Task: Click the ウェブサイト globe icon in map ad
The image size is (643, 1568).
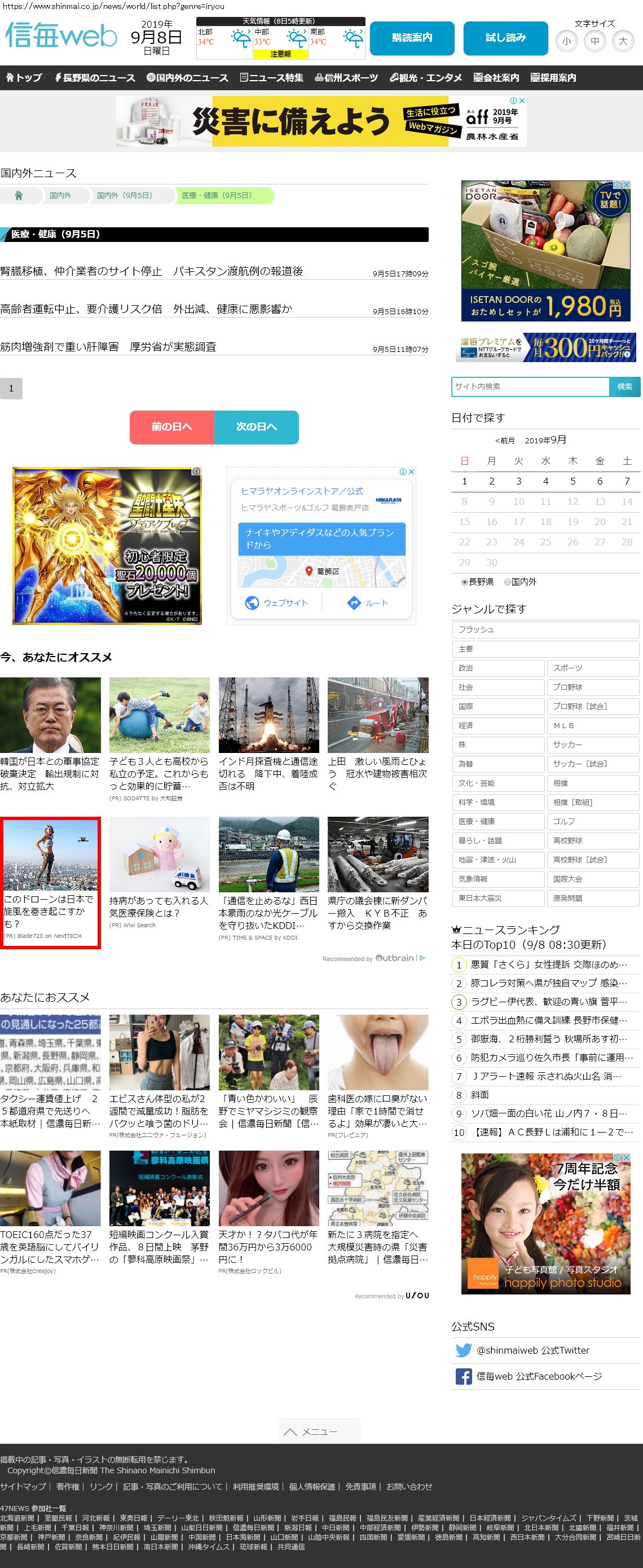Action: click(x=252, y=602)
